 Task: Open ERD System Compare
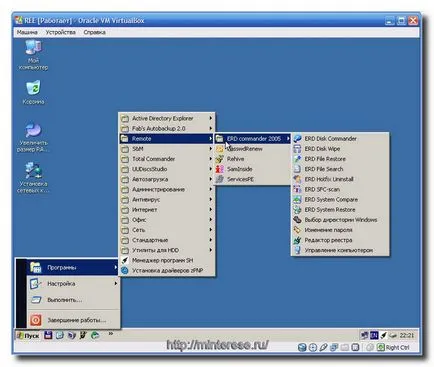pos(340,199)
